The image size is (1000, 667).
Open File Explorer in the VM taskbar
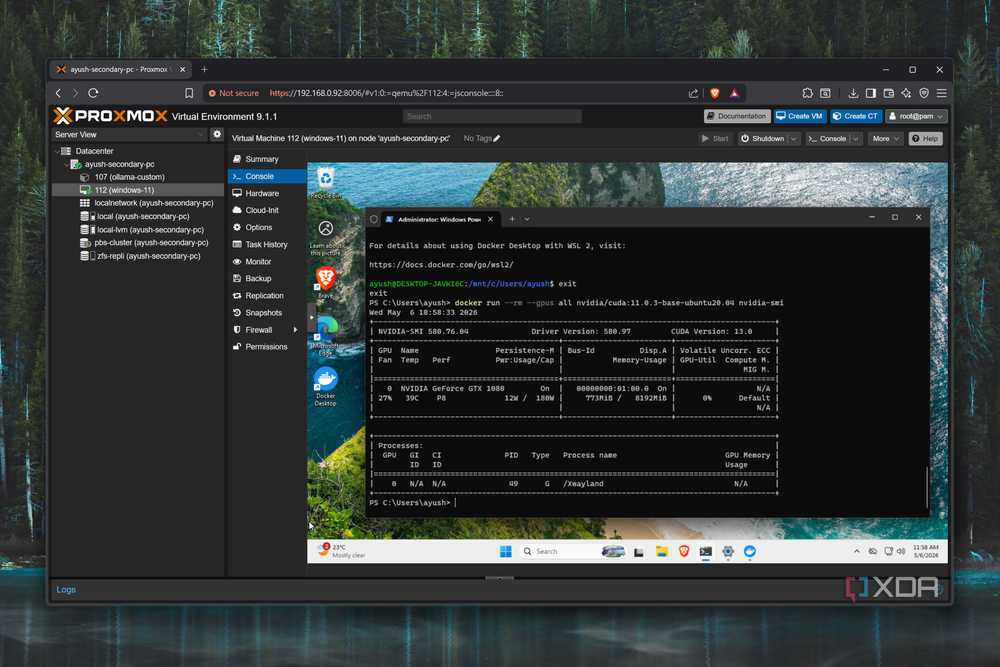pyautogui.click(x=662, y=551)
